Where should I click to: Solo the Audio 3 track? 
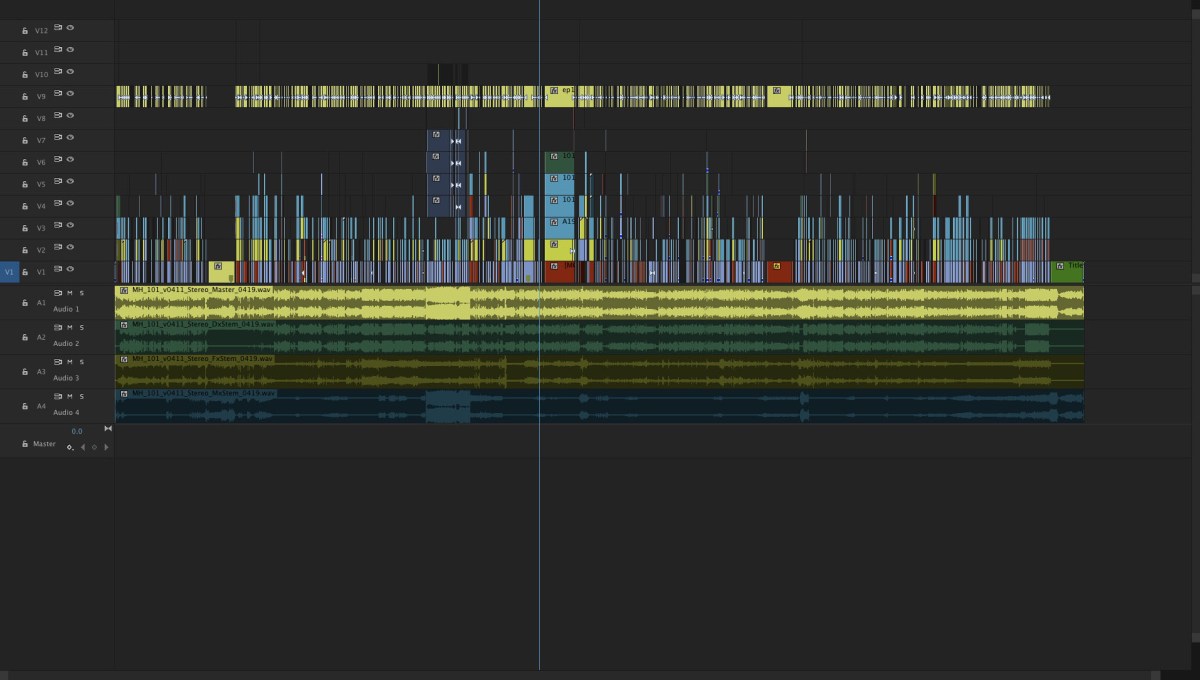(x=81, y=362)
